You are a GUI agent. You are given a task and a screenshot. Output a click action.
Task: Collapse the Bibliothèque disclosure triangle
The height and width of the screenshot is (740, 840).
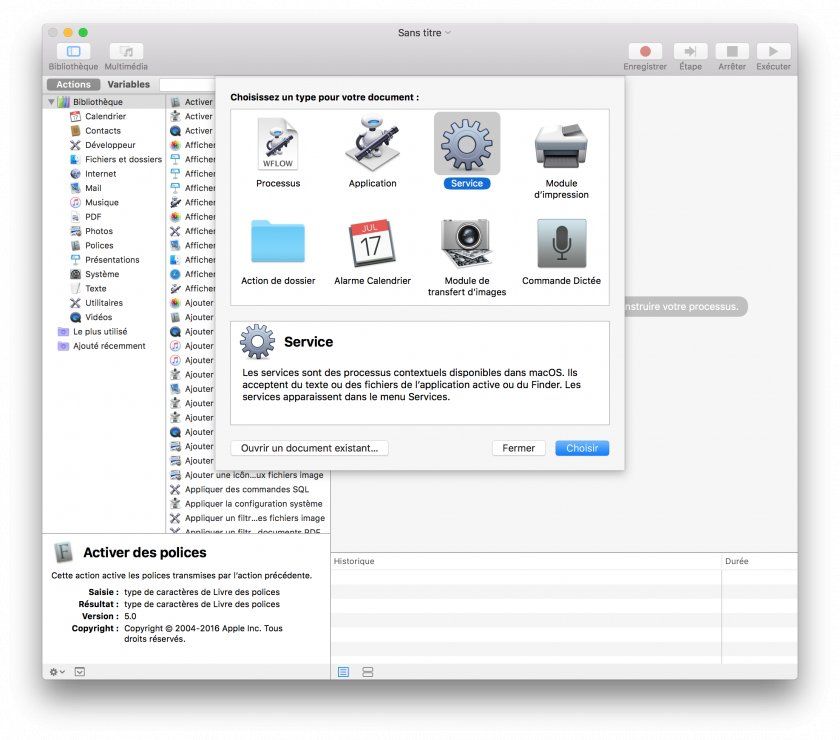[51, 102]
